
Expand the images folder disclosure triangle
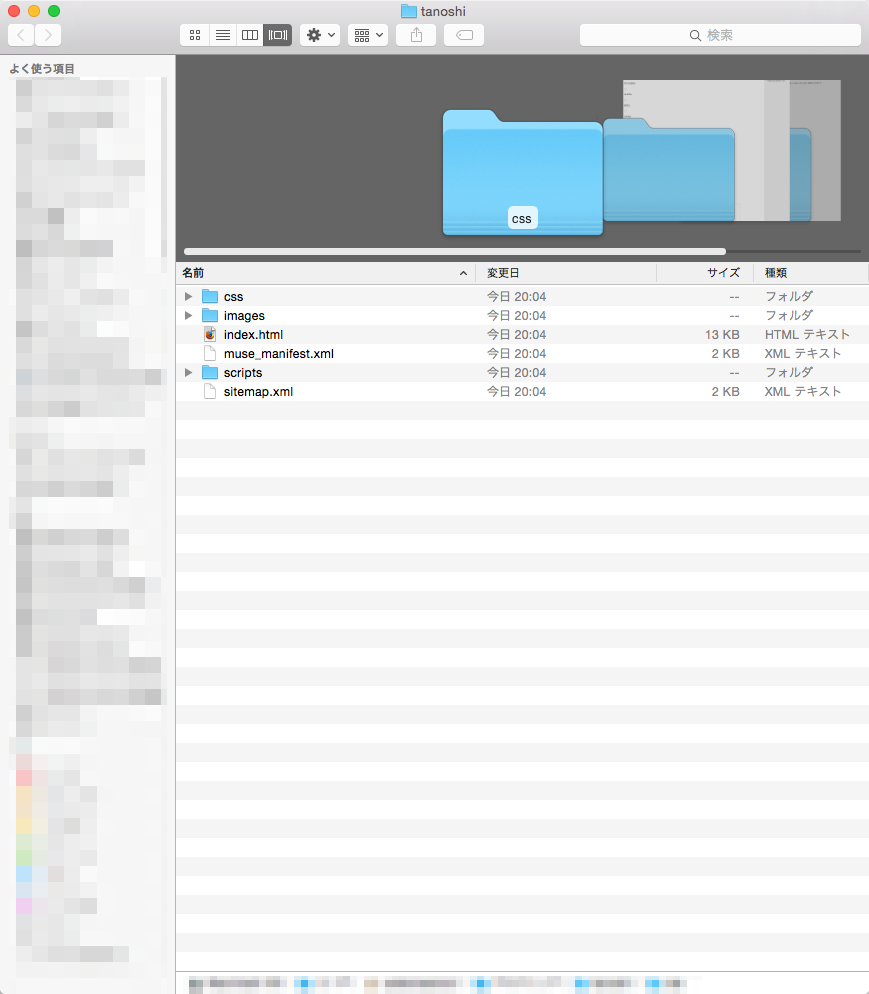[x=188, y=316]
